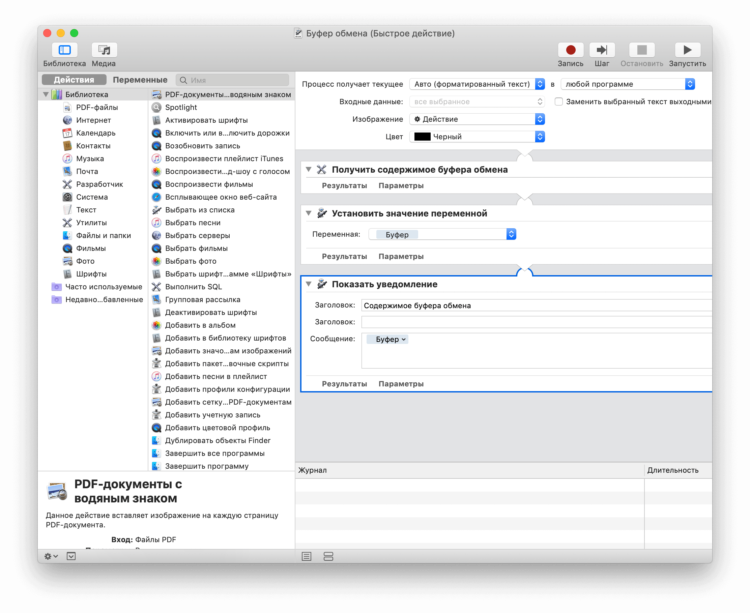The image size is (750, 613).
Task: Open Параметры under Получить содержимое буфера
Action: 401,186
